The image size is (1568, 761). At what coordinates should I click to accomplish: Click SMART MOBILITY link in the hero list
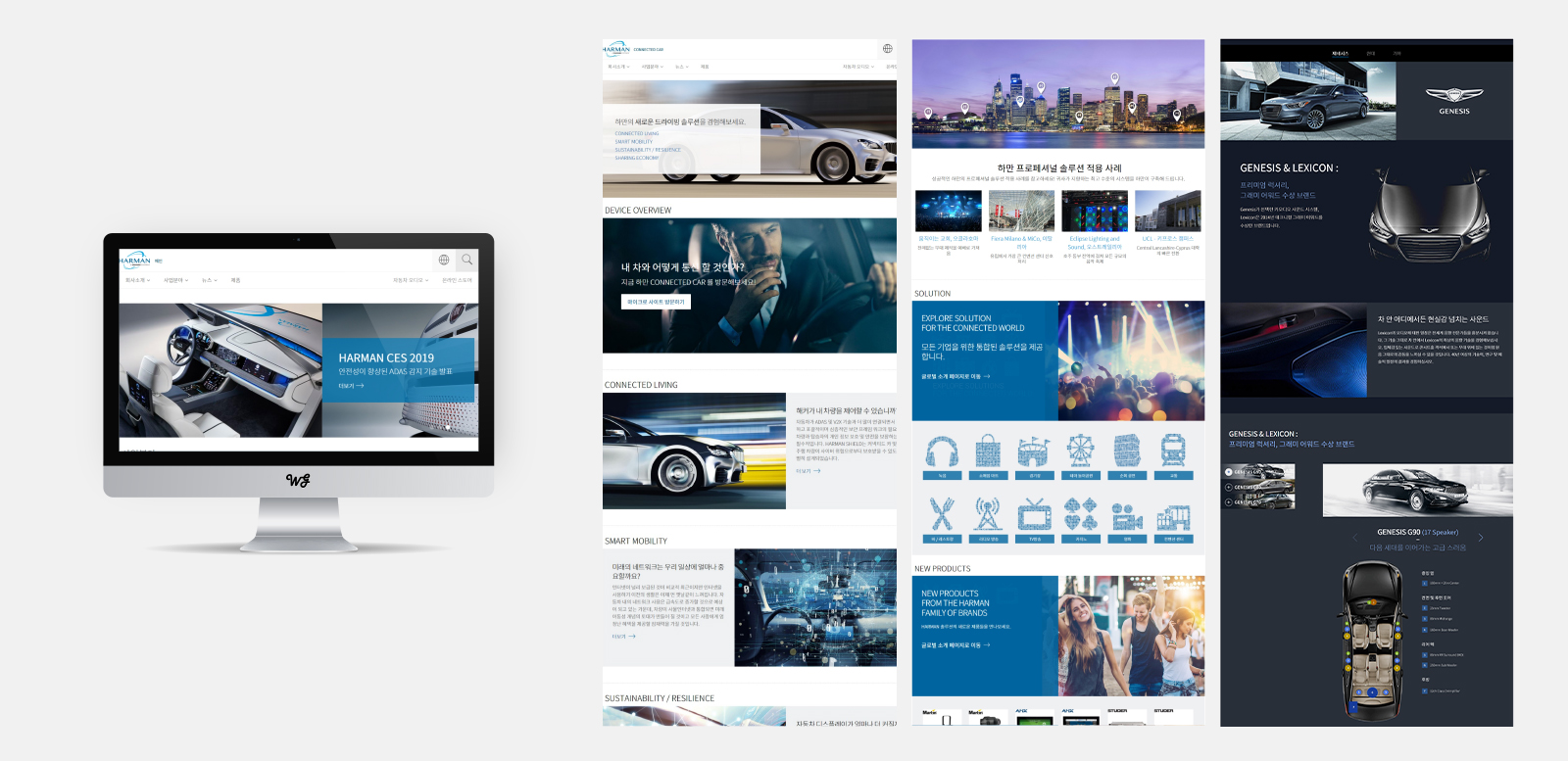click(x=634, y=142)
